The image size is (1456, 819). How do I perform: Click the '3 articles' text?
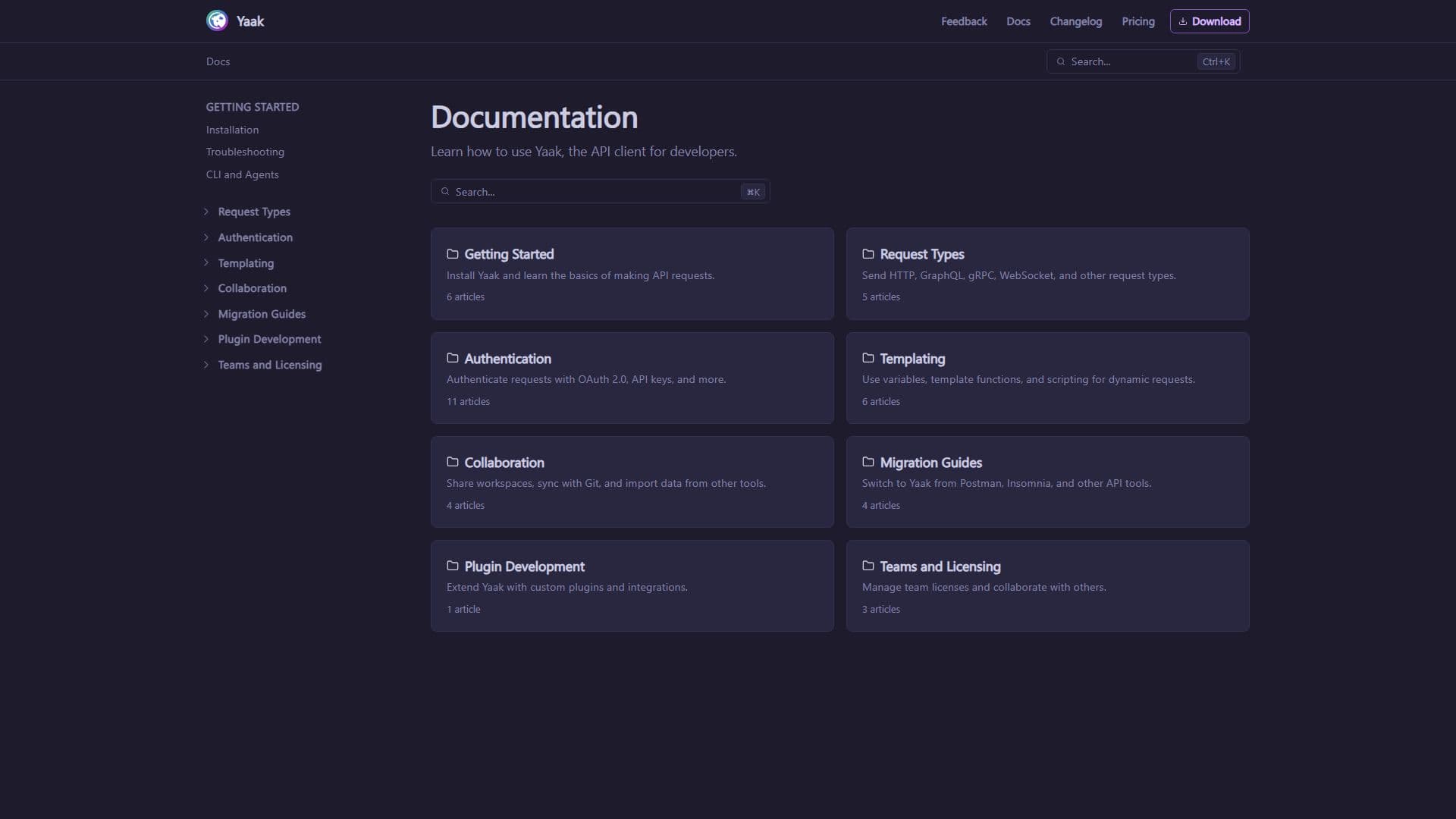click(x=881, y=609)
